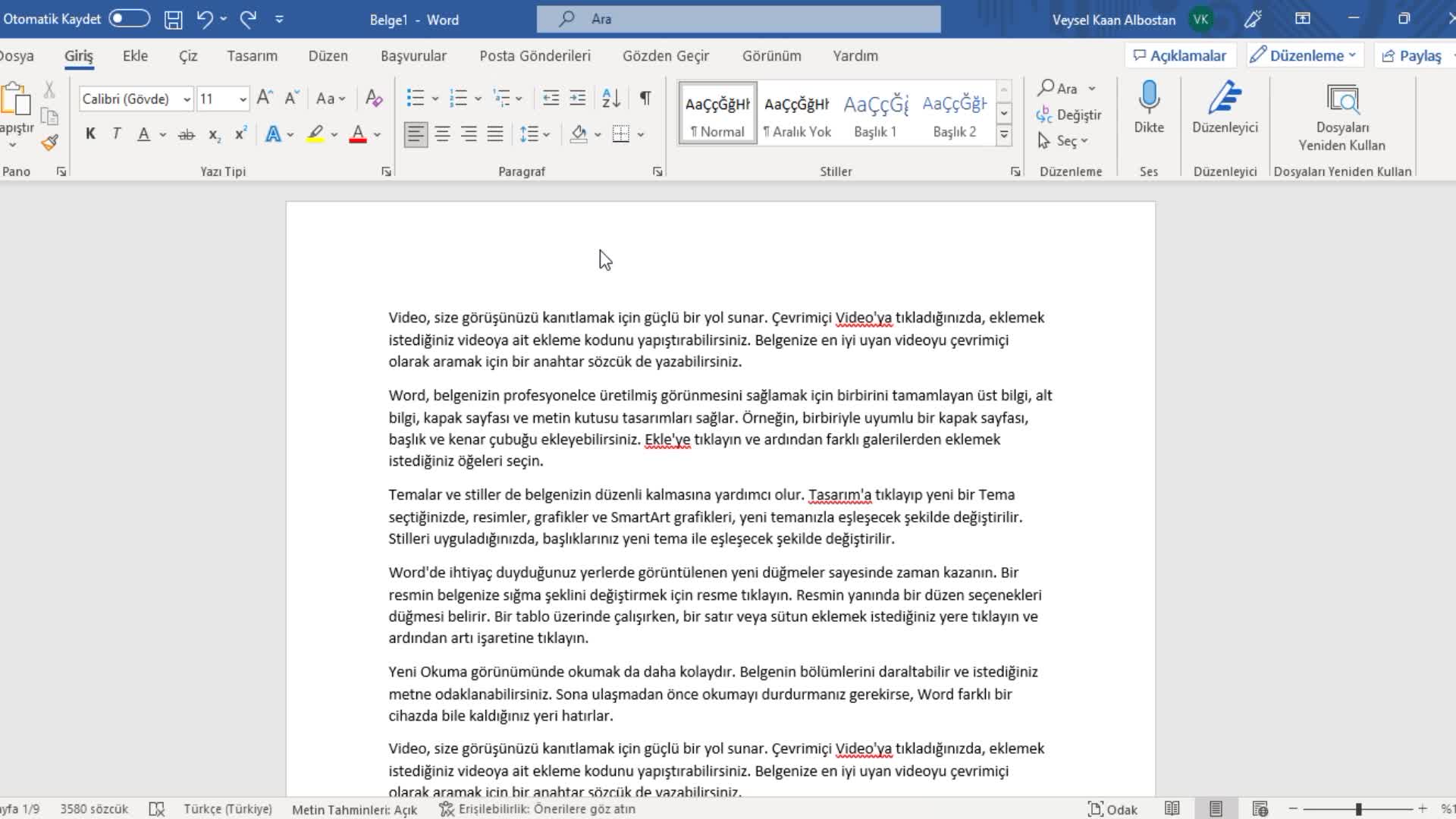This screenshot has width=1456, height=819.
Task: Decrease the font size
Action: tap(292, 98)
